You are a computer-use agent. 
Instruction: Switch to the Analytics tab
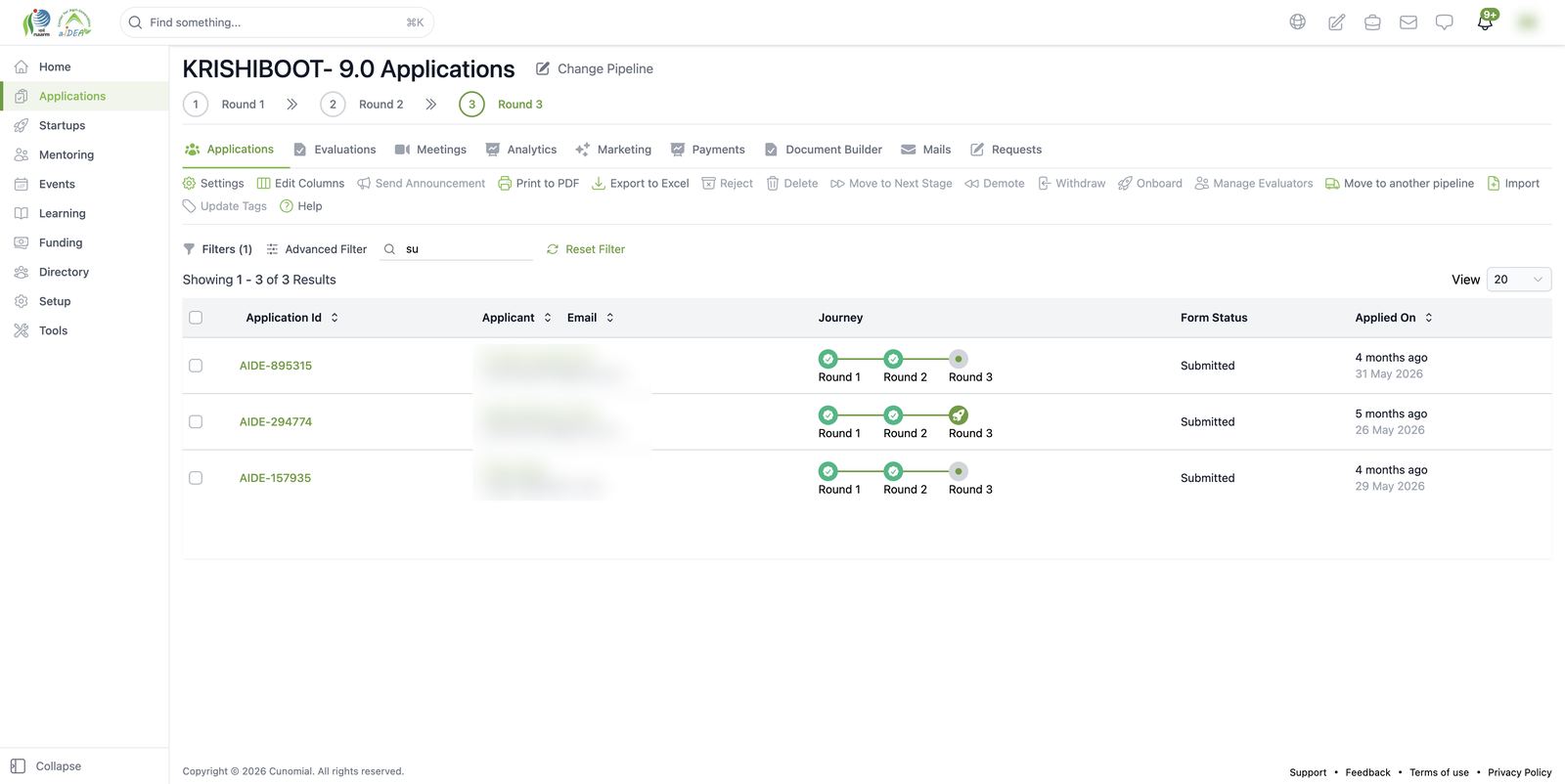521,150
